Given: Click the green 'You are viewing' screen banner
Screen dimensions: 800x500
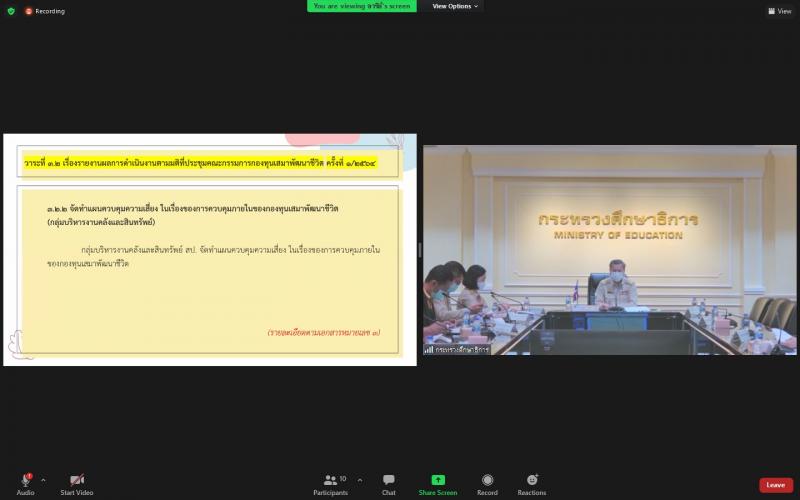Looking at the screenshot, I should coord(362,6).
